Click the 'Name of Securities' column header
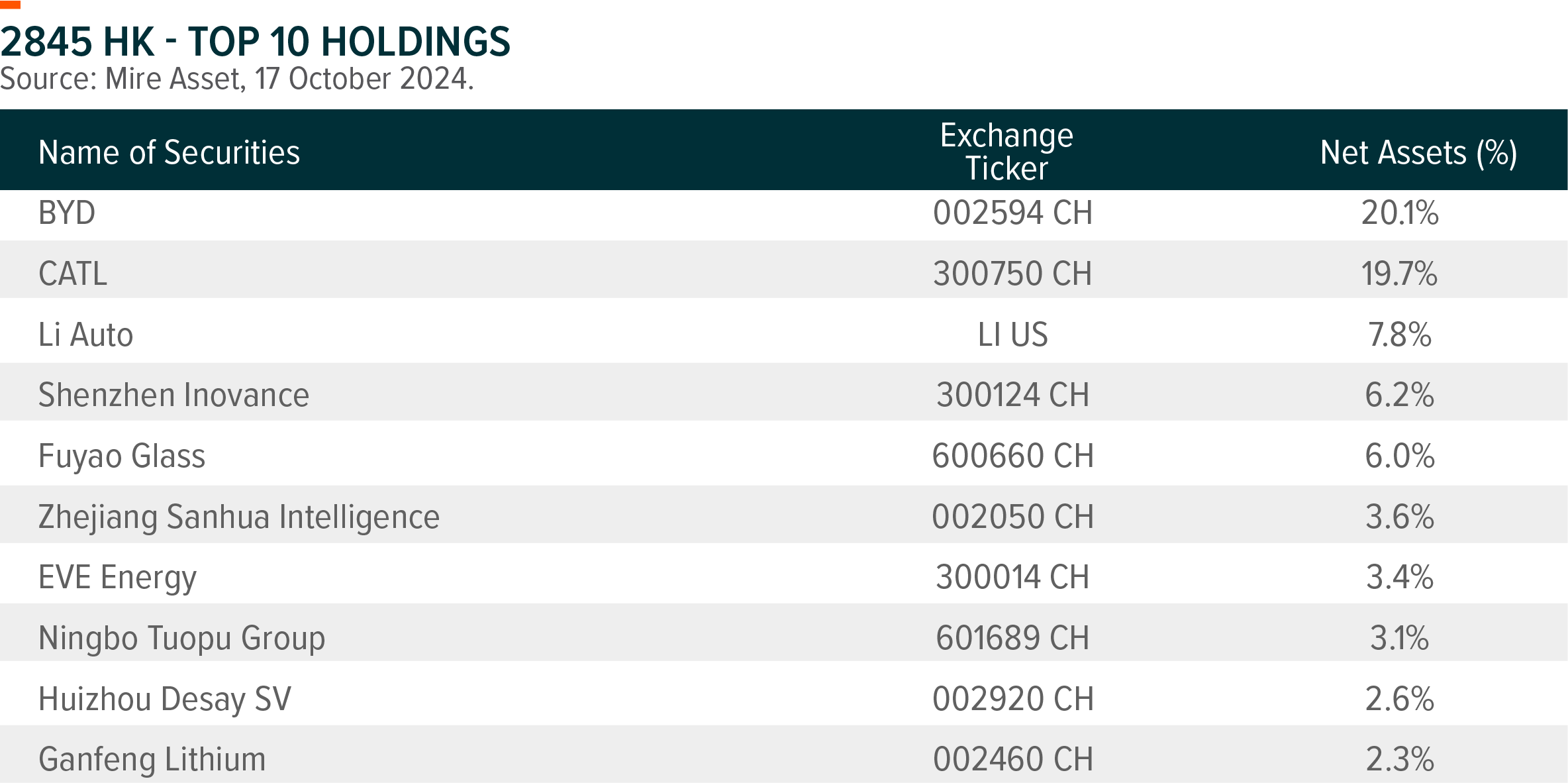Viewport: 1568px width, 783px height. click(x=170, y=152)
